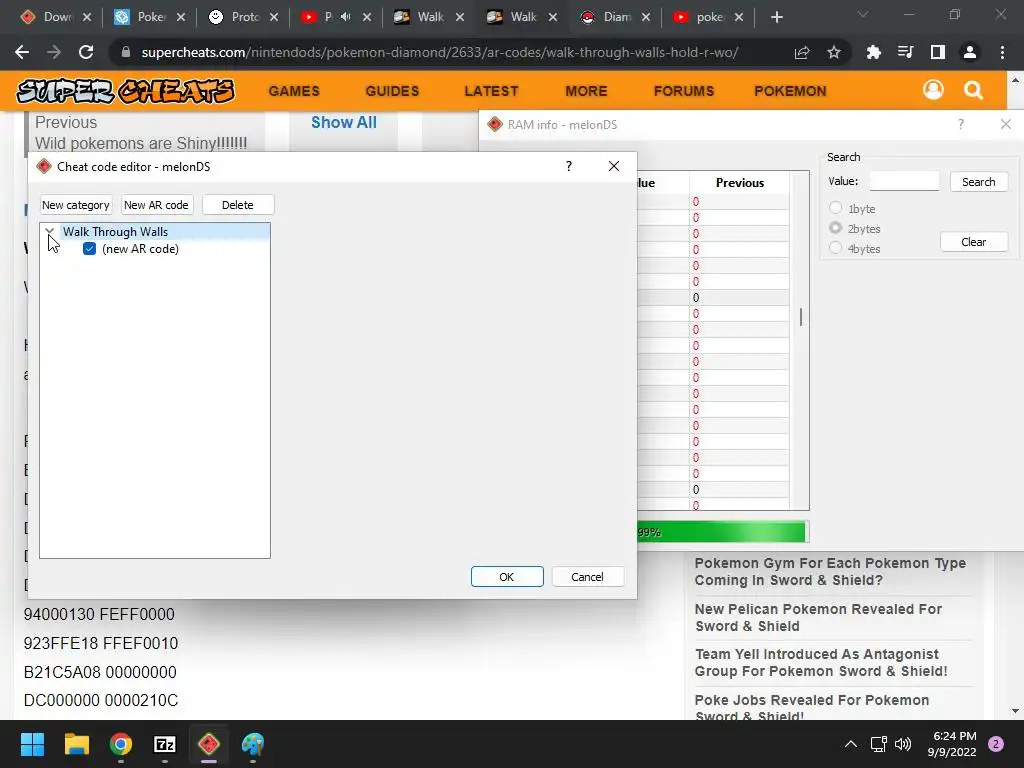The image size is (1024, 768).
Task: Click the Search button in RAM info
Action: pos(978,182)
